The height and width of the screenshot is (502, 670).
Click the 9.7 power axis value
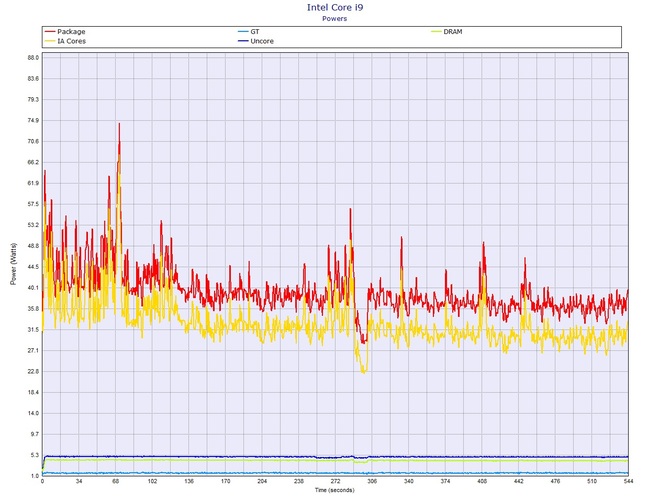(x=35, y=434)
